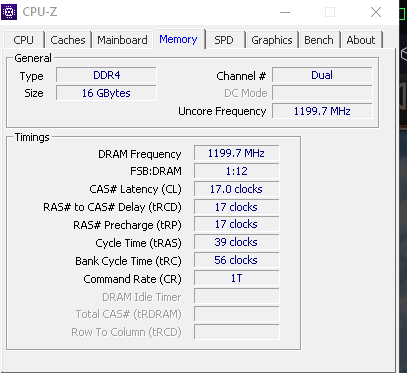Click the RAS# to CAS# Delay label

(112, 207)
